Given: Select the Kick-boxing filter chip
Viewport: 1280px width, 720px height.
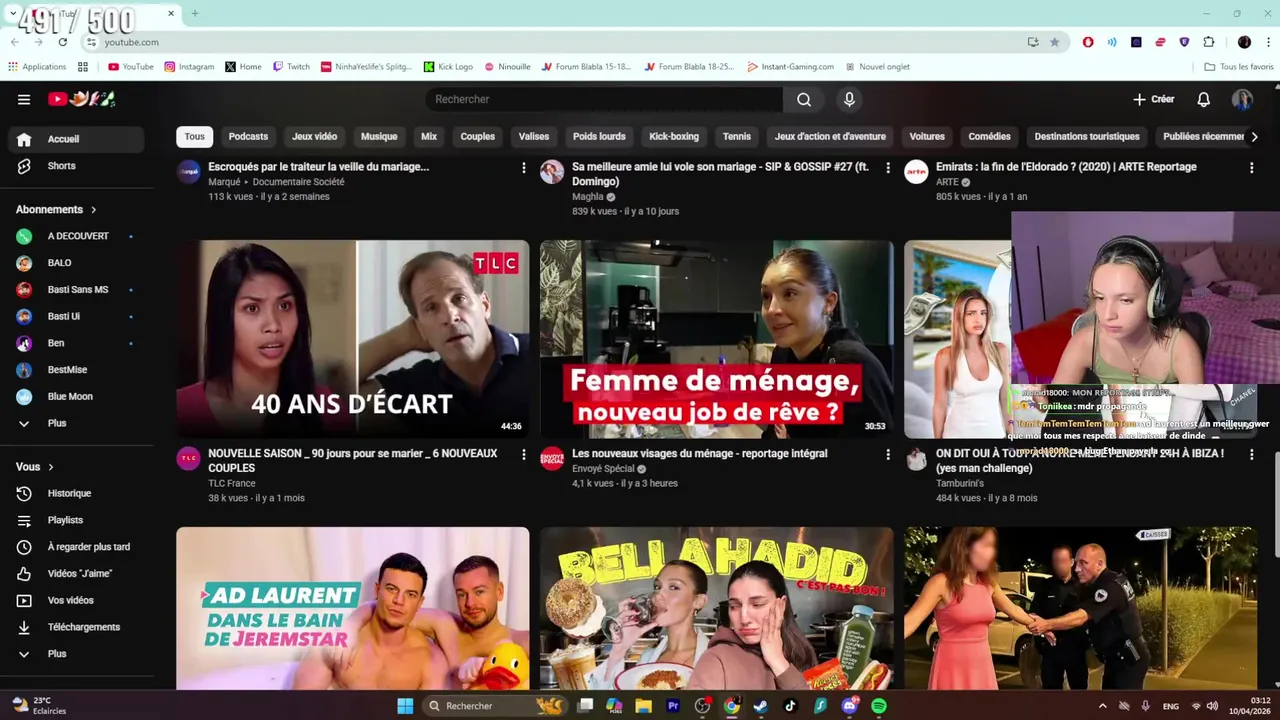Looking at the screenshot, I should click(674, 136).
